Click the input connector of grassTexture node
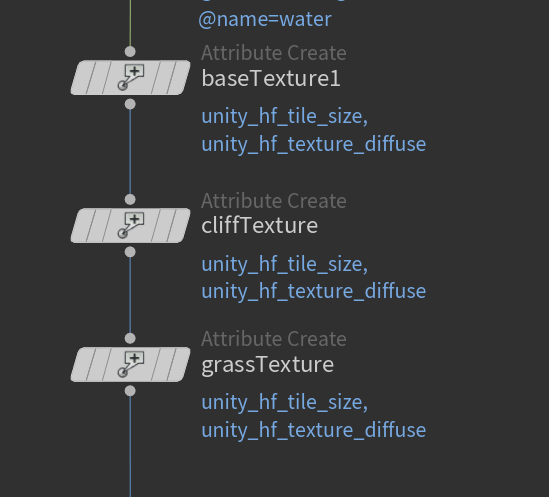Image resolution: width=549 pixels, height=497 pixels. point(130,338)
